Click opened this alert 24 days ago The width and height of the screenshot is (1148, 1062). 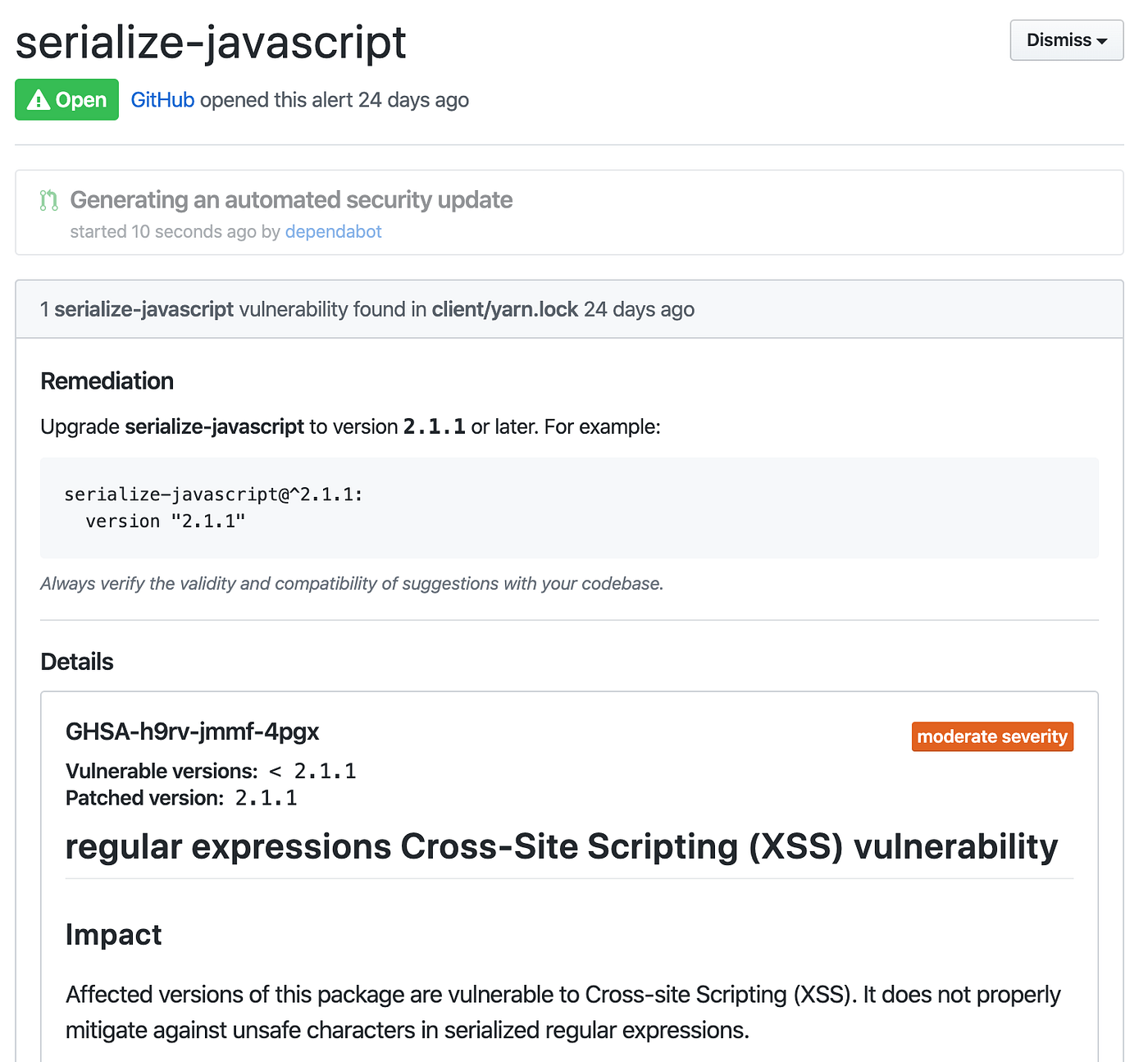point(333,99)
